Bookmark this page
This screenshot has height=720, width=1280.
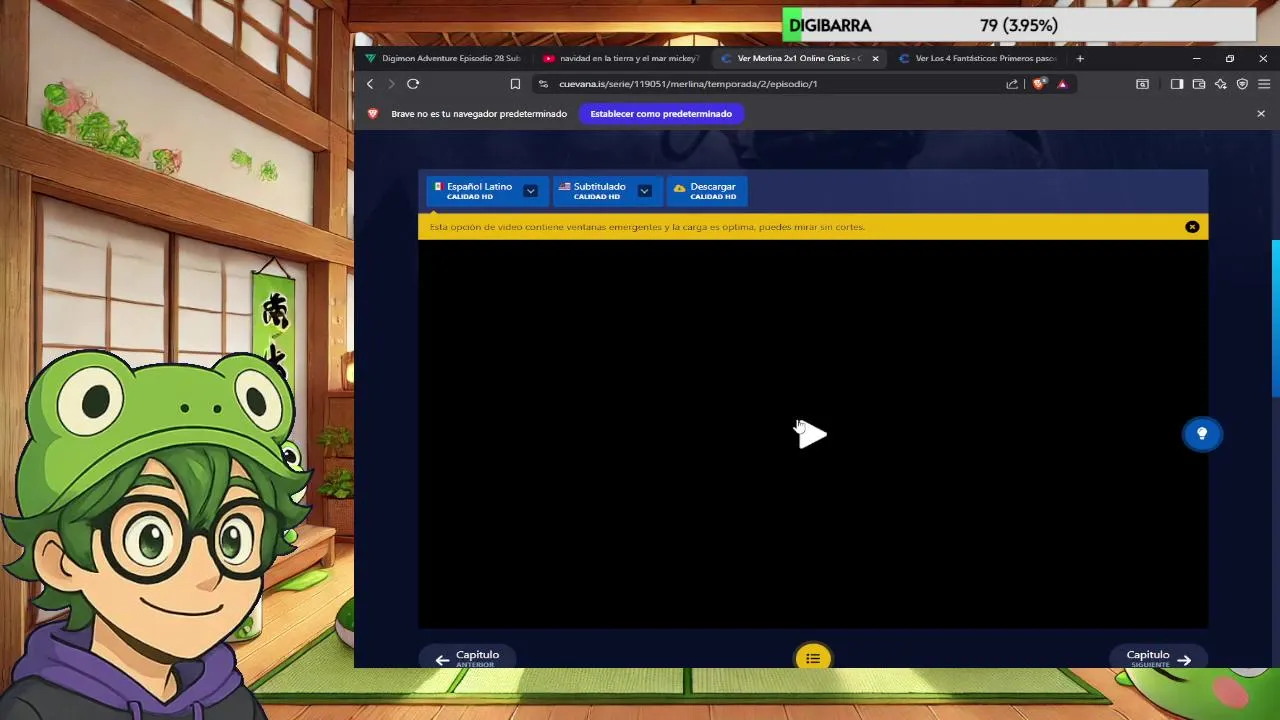click(515, 84)
